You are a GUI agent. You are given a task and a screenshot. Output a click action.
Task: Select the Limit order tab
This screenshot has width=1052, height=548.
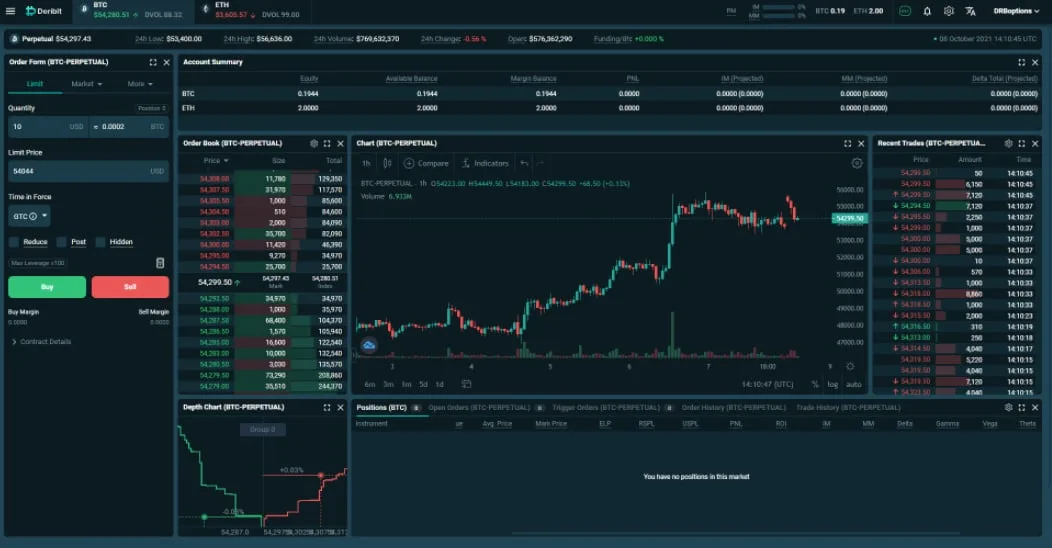coord(35,84)
